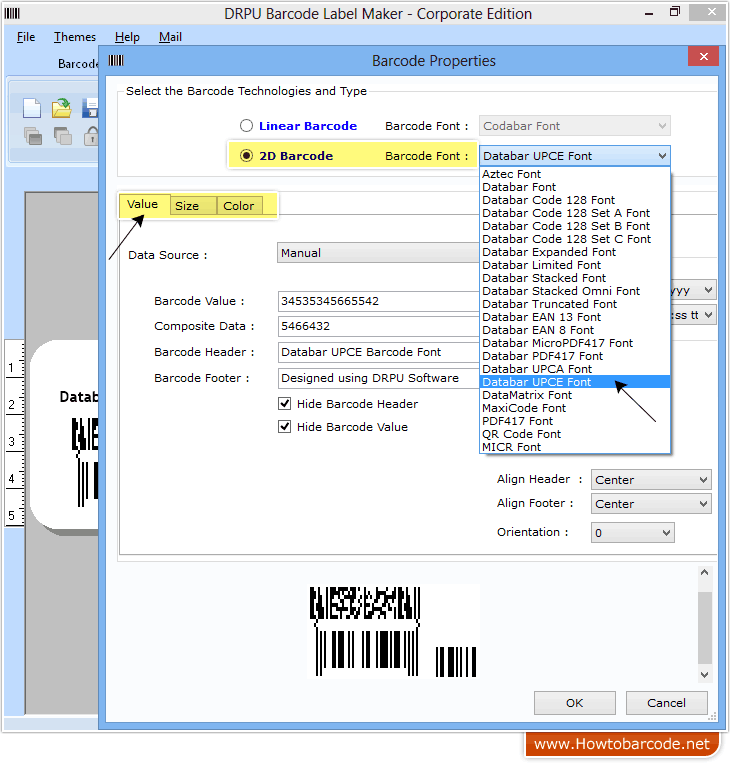This screenshot has height=763, width=730.
Task: Expand the Align Header dropdown
Action: (651, 480)
